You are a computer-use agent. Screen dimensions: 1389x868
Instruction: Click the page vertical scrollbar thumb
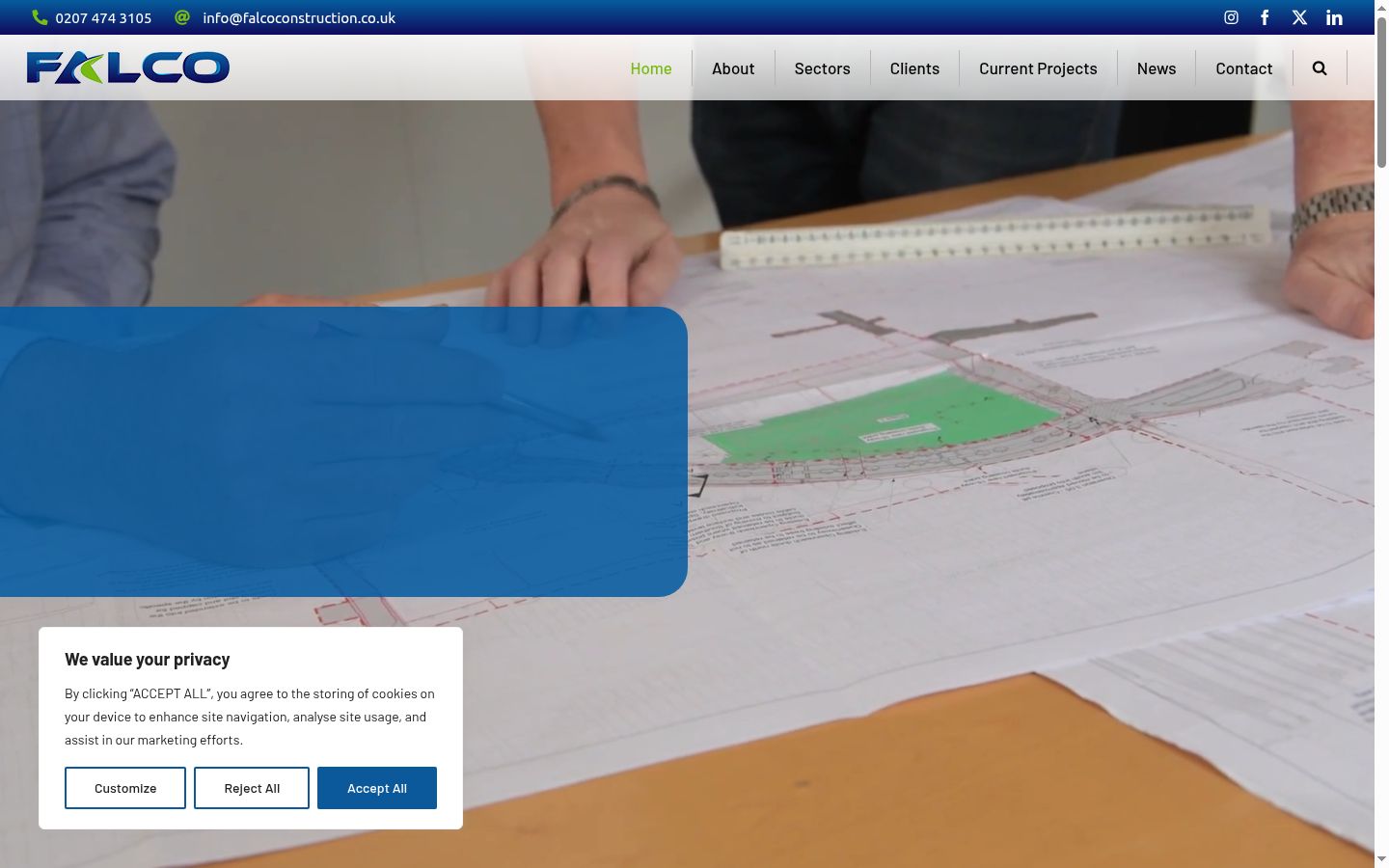point(1381,93)
